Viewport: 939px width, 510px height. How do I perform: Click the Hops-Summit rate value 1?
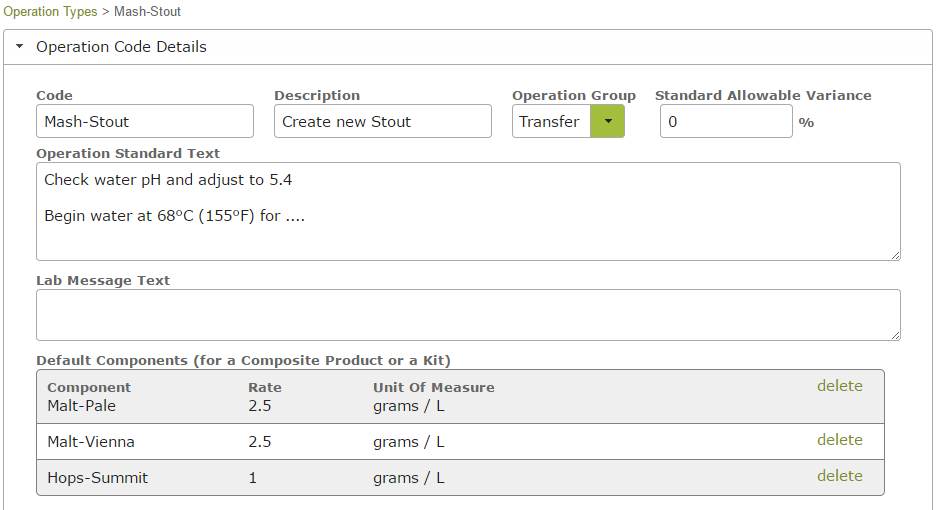pos(253,478)
